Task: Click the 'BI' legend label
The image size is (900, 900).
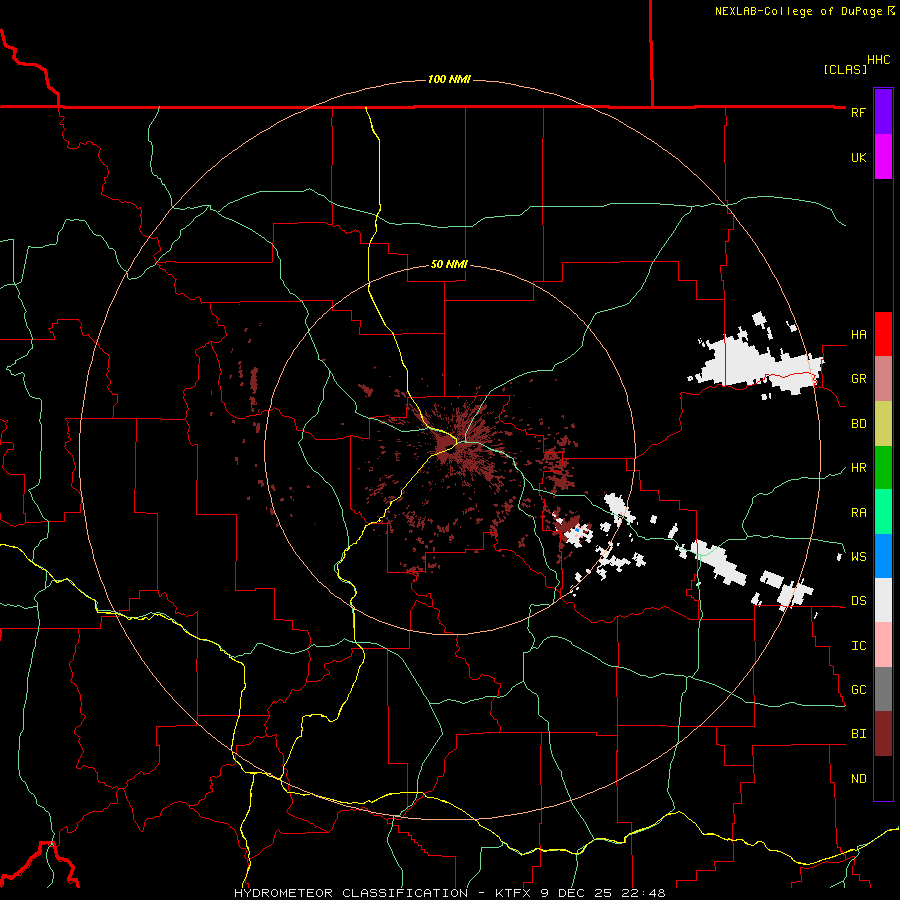Action: point(858,734)
